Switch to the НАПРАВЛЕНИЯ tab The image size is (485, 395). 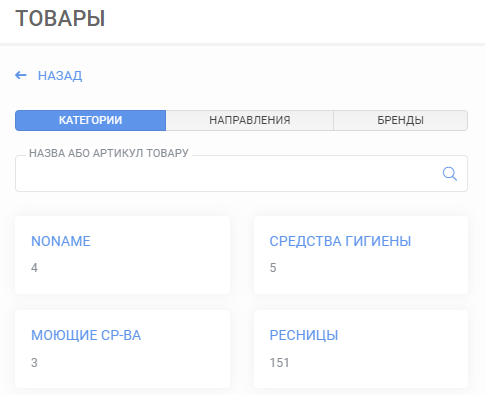click(x=250, y=120)
